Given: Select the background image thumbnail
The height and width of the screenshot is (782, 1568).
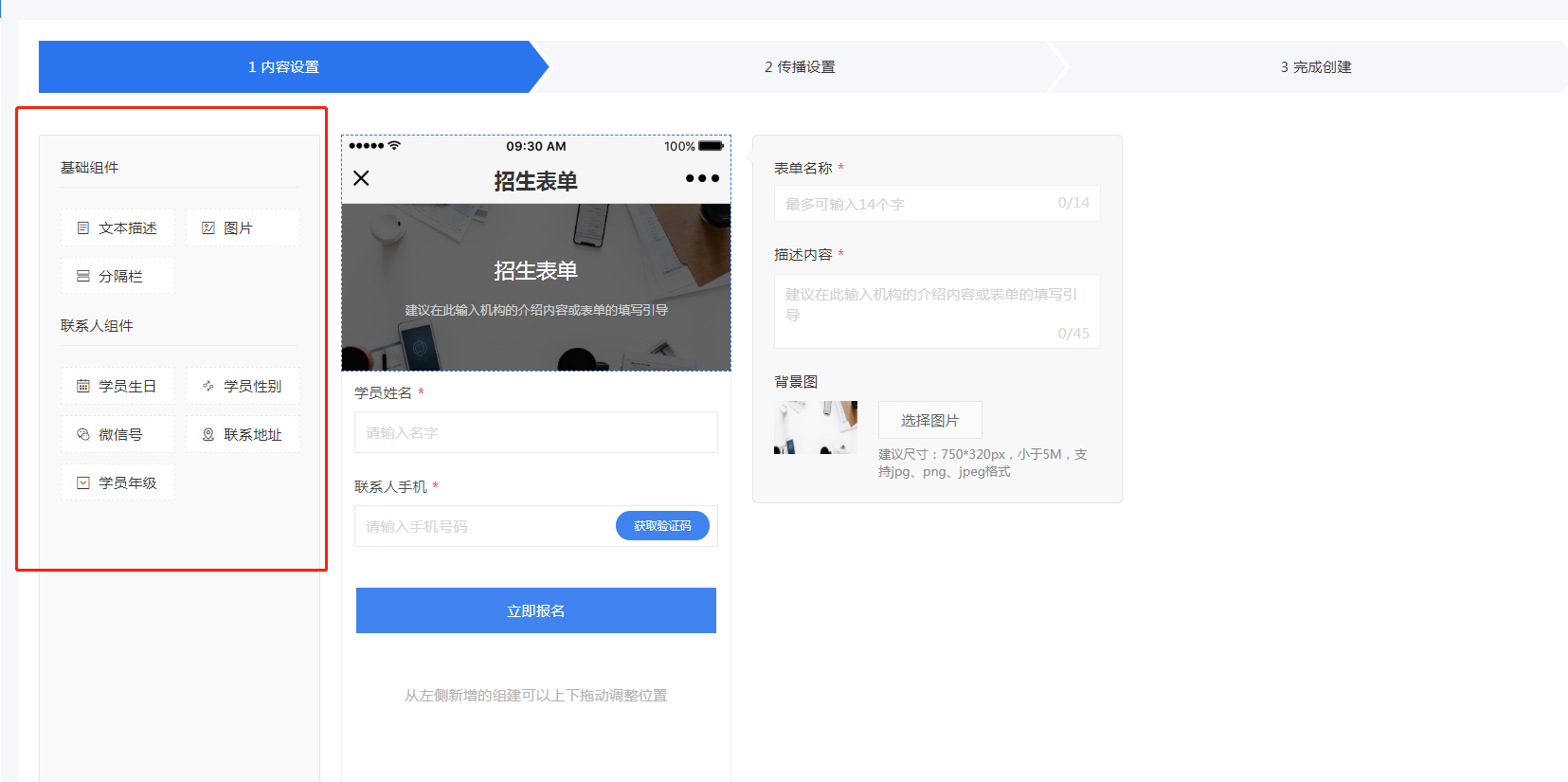Looking at the screenshot, I should pos(816,427).
